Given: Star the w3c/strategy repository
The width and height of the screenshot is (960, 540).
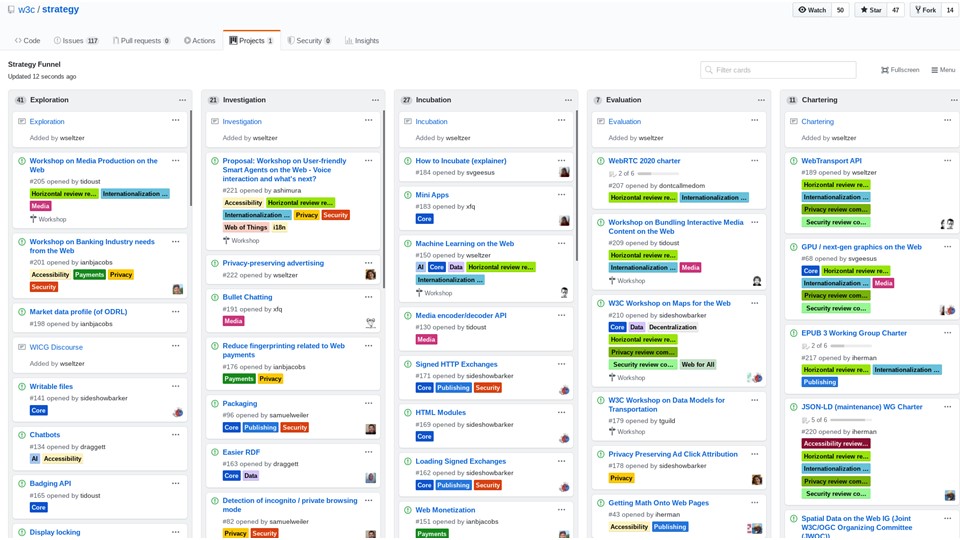Looking at the screenshot, I should point(870,10).
